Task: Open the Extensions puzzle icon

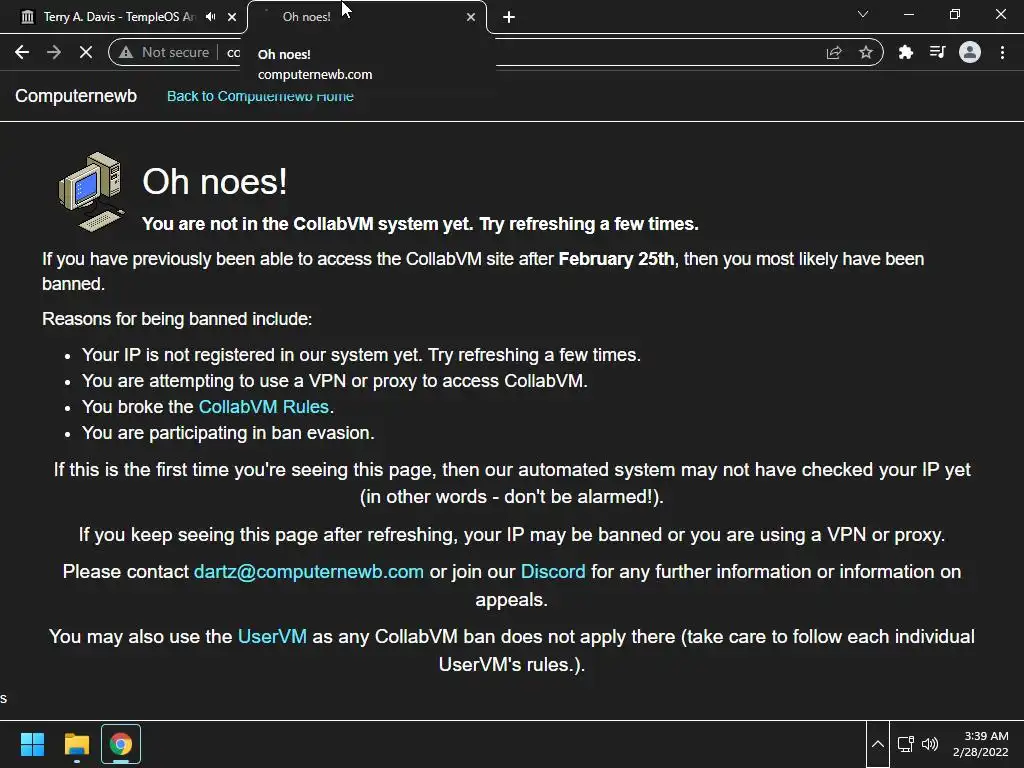Action: click(906, 52)
